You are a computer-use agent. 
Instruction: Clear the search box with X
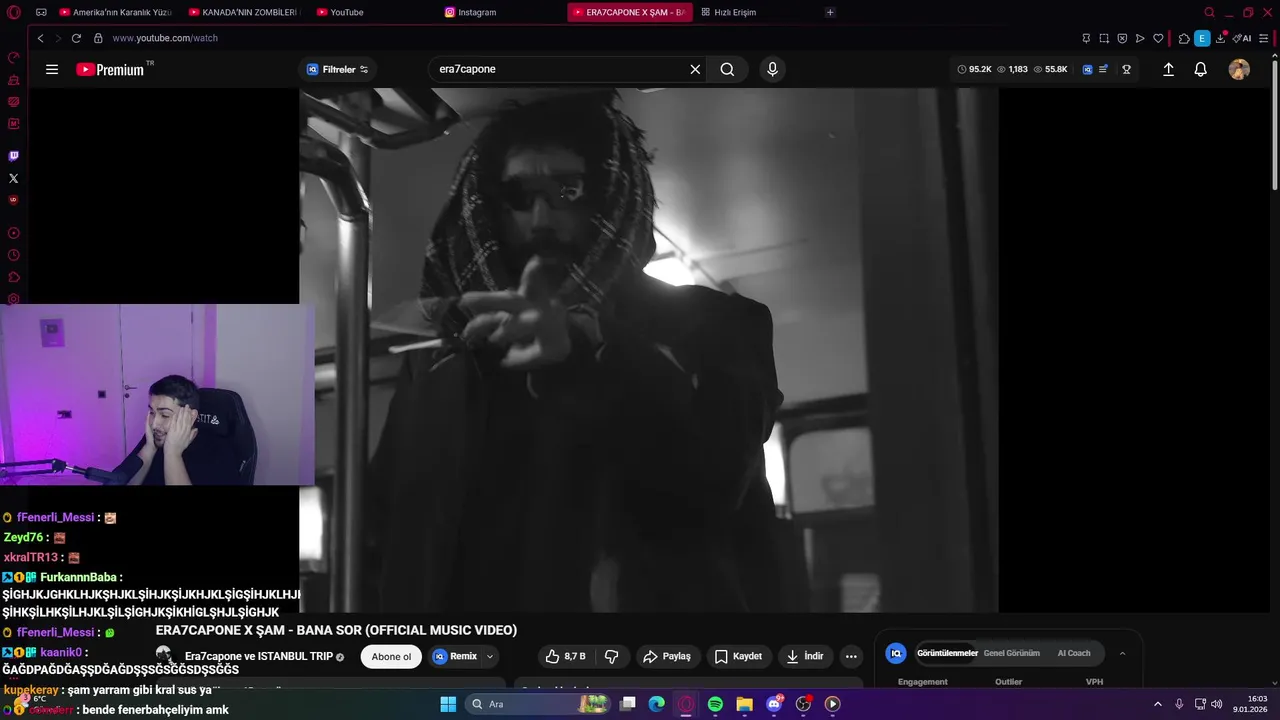tap(695, 69)
